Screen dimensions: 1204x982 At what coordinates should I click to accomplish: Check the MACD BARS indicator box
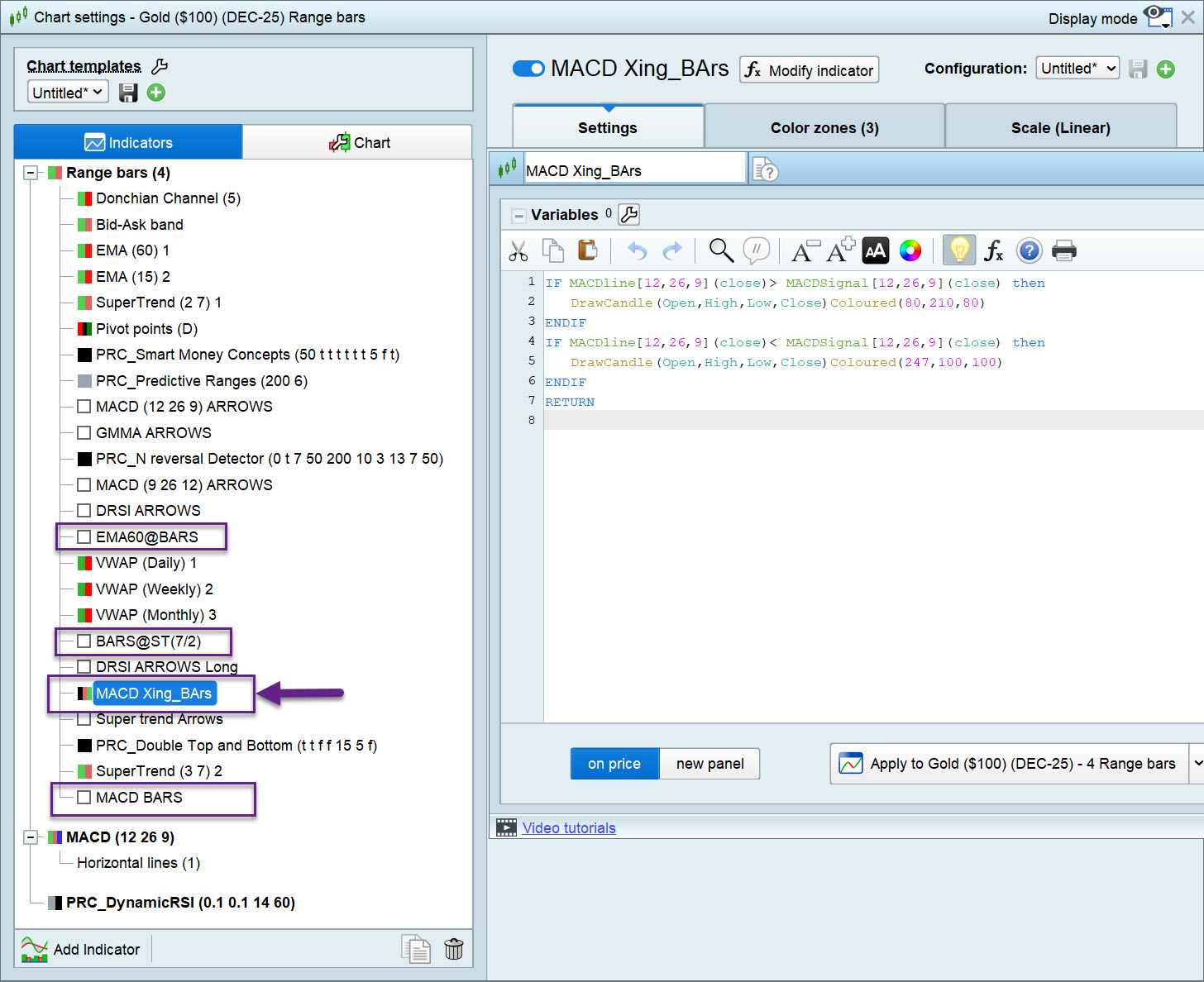(84, 798)
